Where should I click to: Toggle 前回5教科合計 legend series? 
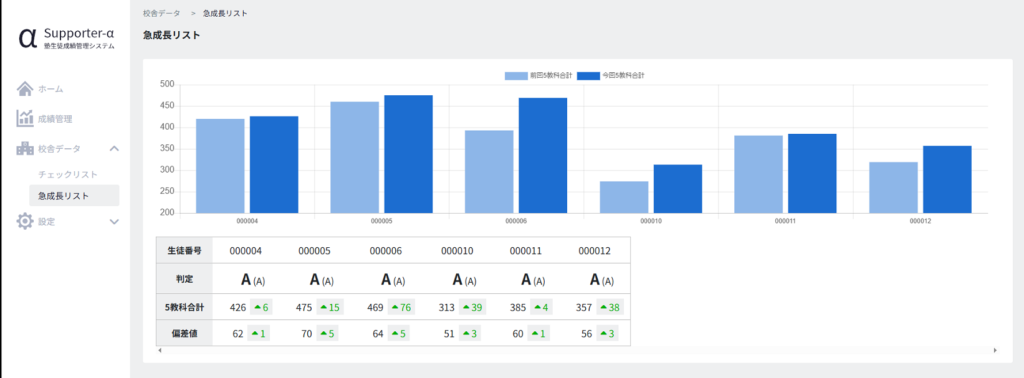click(x=539, y=76)
